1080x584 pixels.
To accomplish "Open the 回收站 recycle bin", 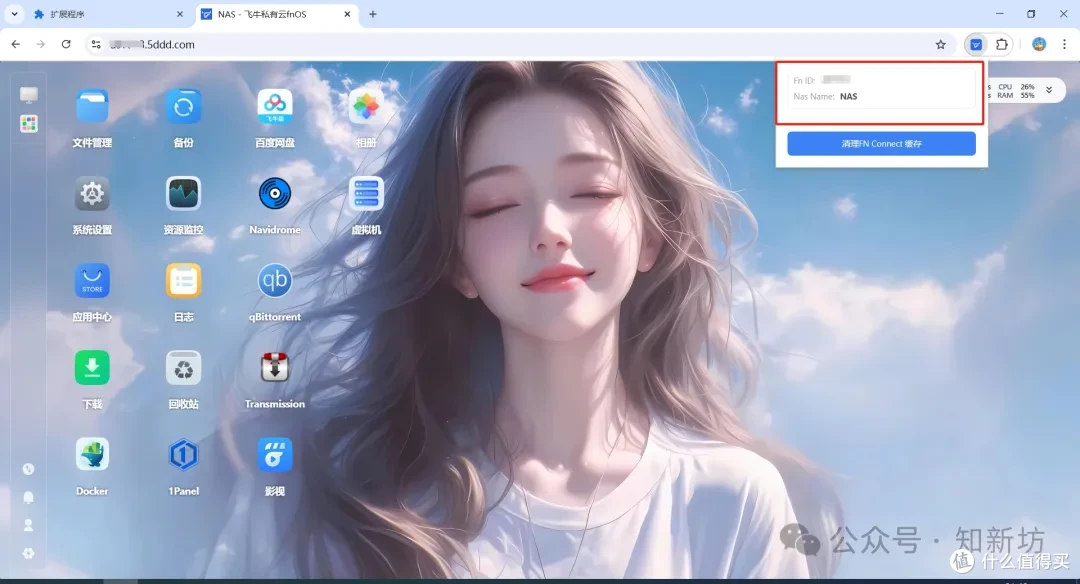I will pyautogui.click(x=183, y=368).
